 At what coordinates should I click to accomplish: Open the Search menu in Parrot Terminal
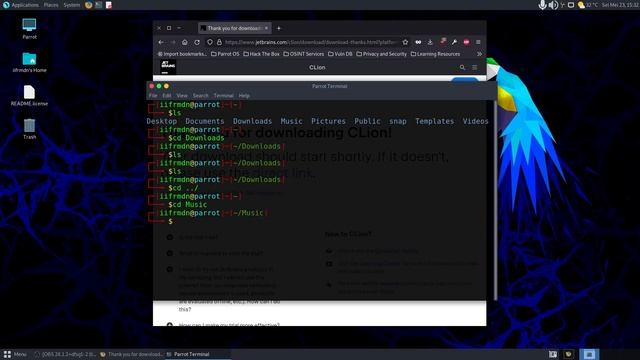200,96
